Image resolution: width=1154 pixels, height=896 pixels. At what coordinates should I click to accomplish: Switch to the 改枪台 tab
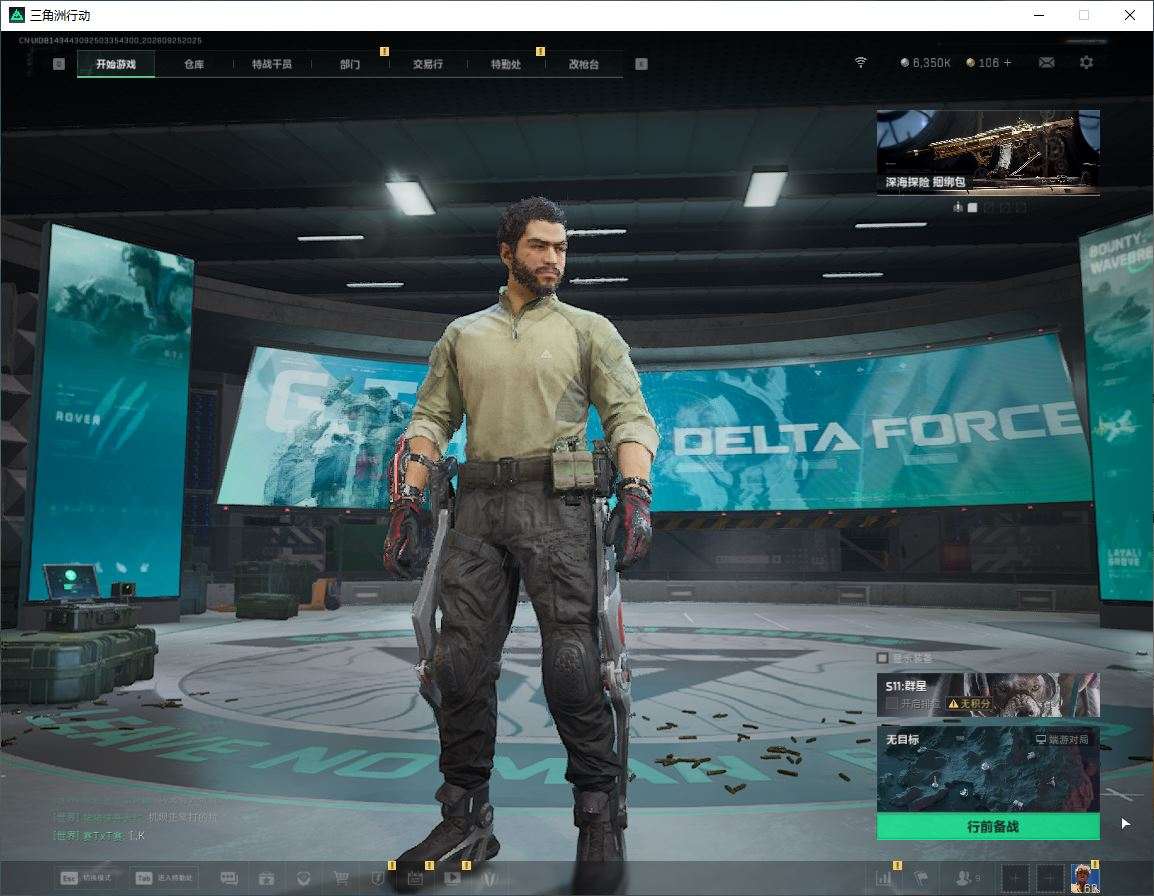click(584, 64)
